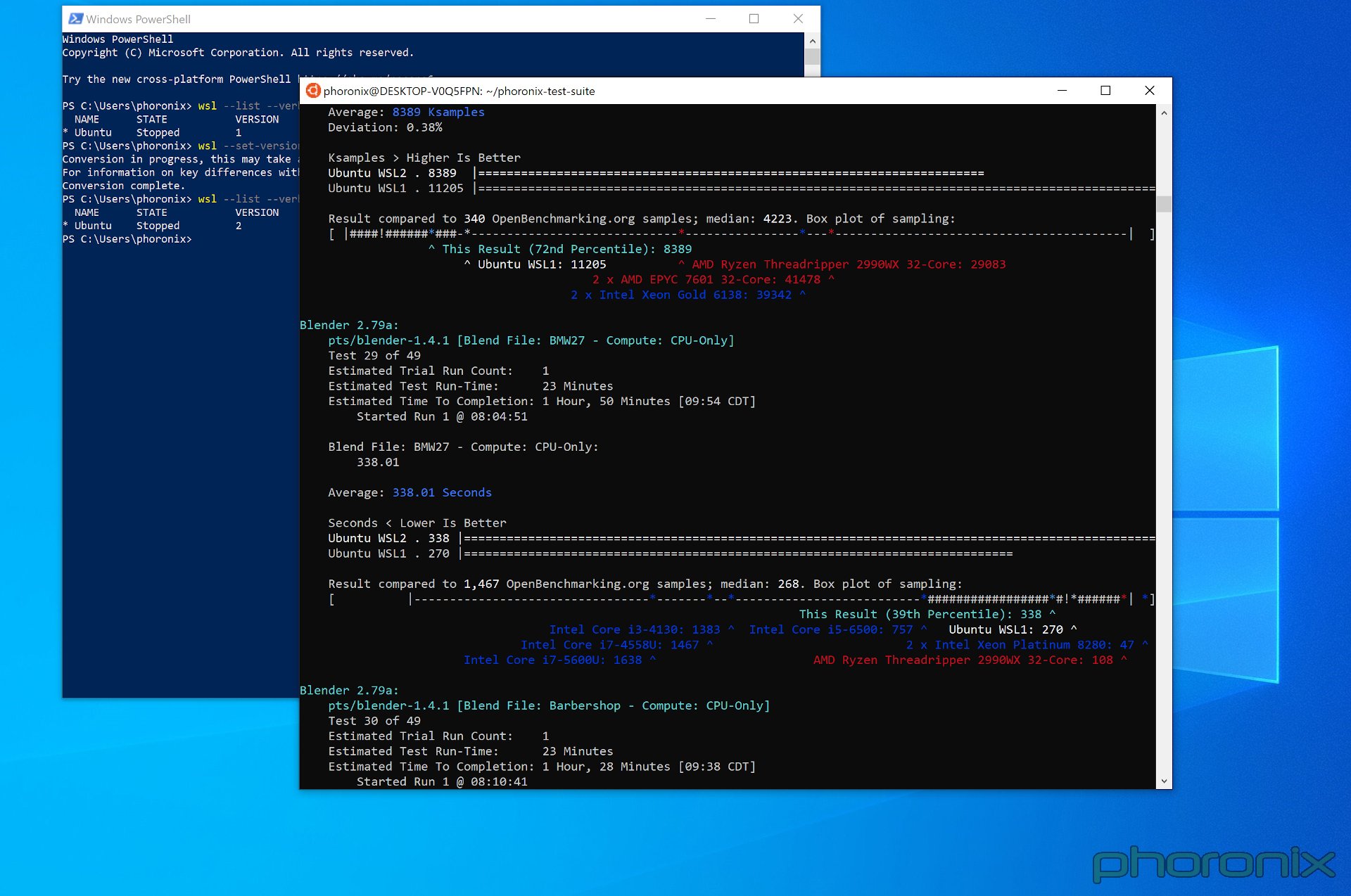Click the Ubuntu logo icon in terminal title bar

coord(313,91)
